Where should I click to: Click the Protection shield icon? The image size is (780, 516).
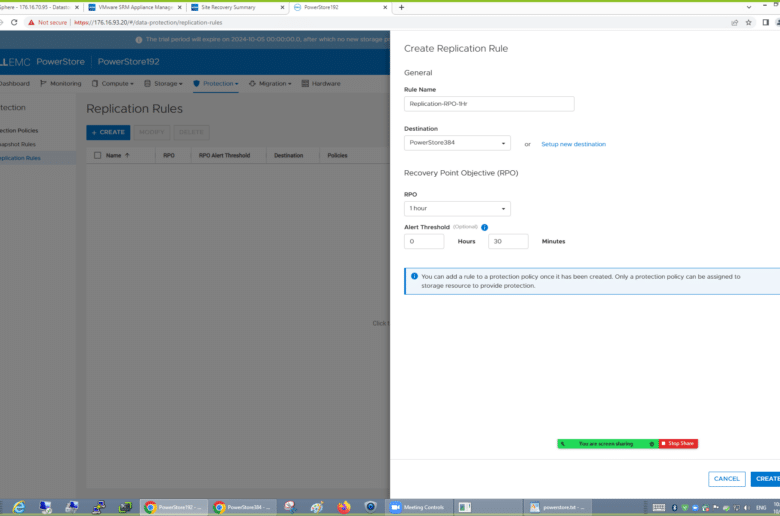click(x=196, y=84)
